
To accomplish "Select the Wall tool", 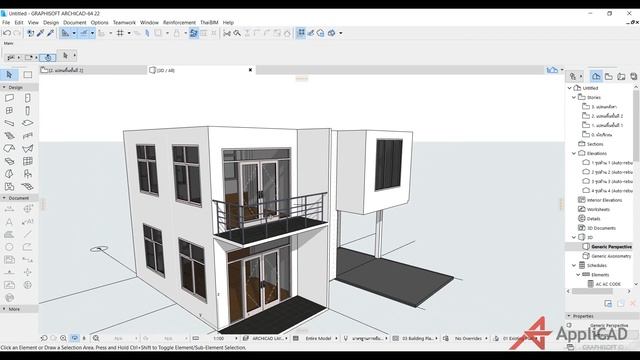I will click(9, 98).
